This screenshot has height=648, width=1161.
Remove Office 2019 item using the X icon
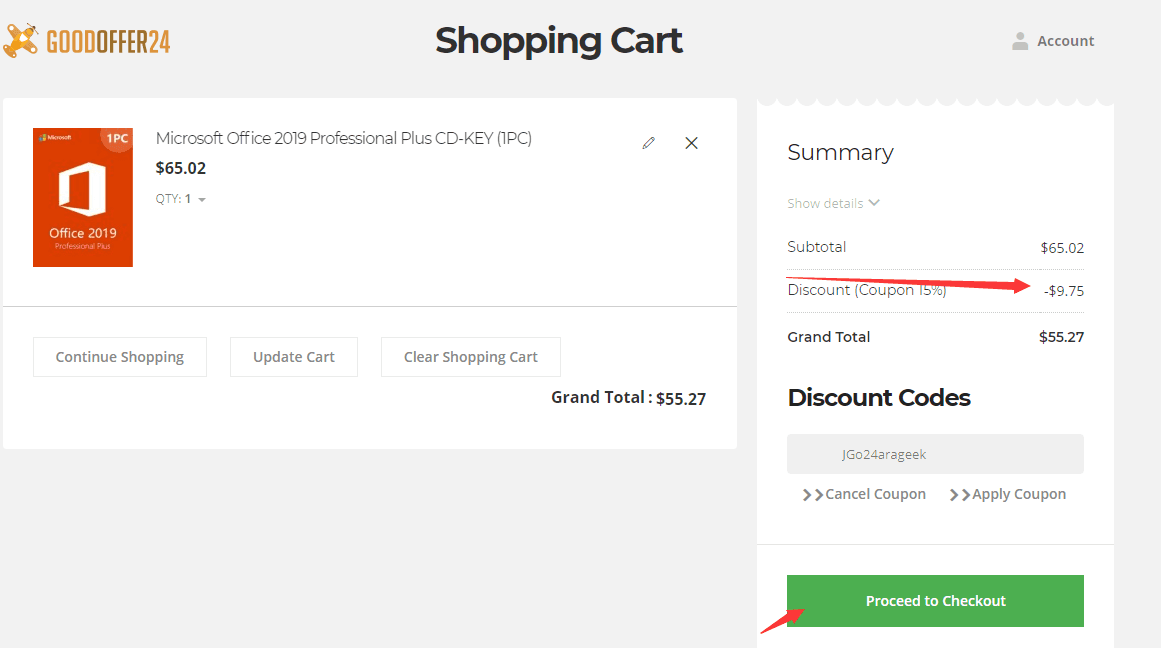(x=692, y=143)
